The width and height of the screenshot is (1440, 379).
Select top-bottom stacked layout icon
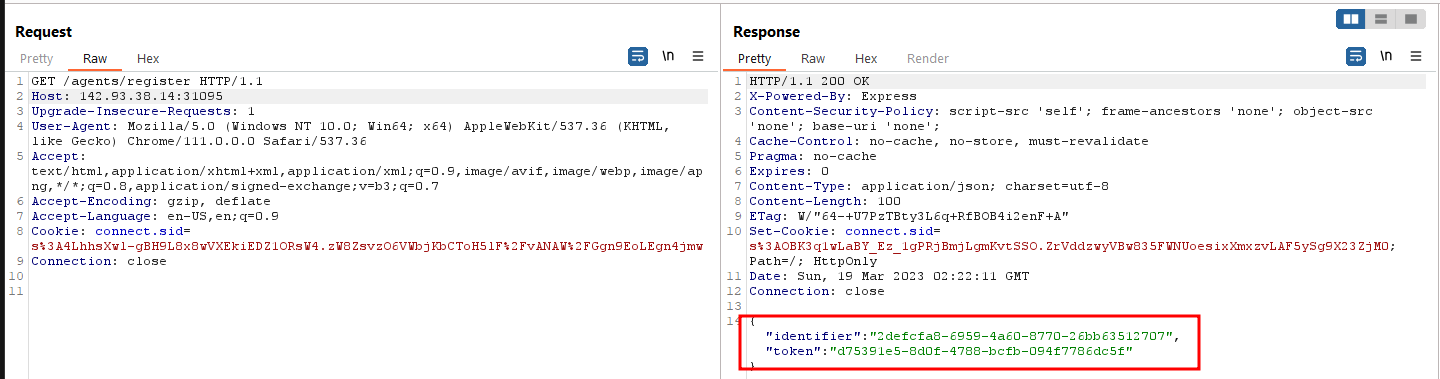coord(1381,18)
